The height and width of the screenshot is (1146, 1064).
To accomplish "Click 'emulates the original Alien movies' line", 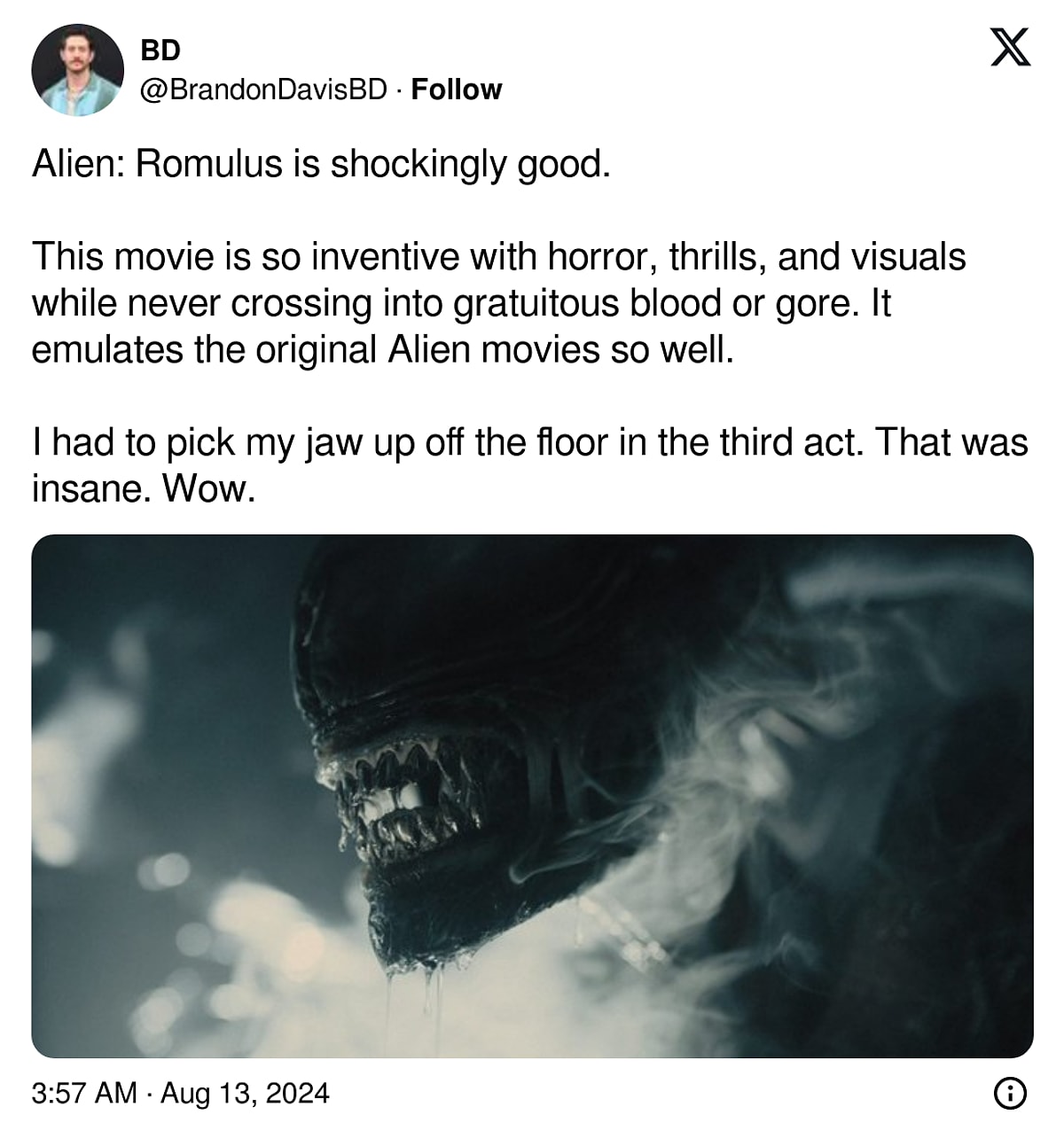I will [383, 349].
